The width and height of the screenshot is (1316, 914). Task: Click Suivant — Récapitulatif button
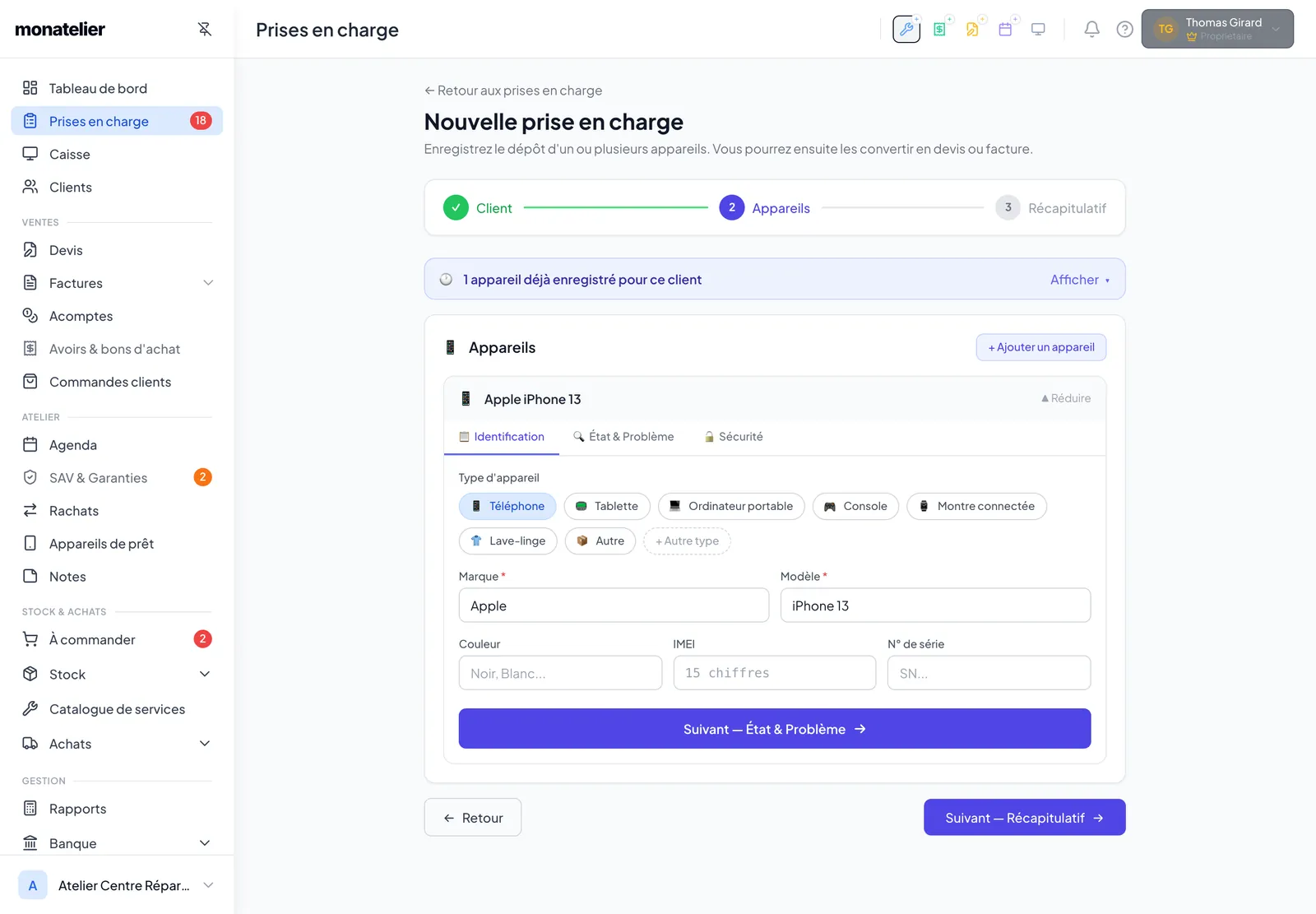[x=1024, y=818]
